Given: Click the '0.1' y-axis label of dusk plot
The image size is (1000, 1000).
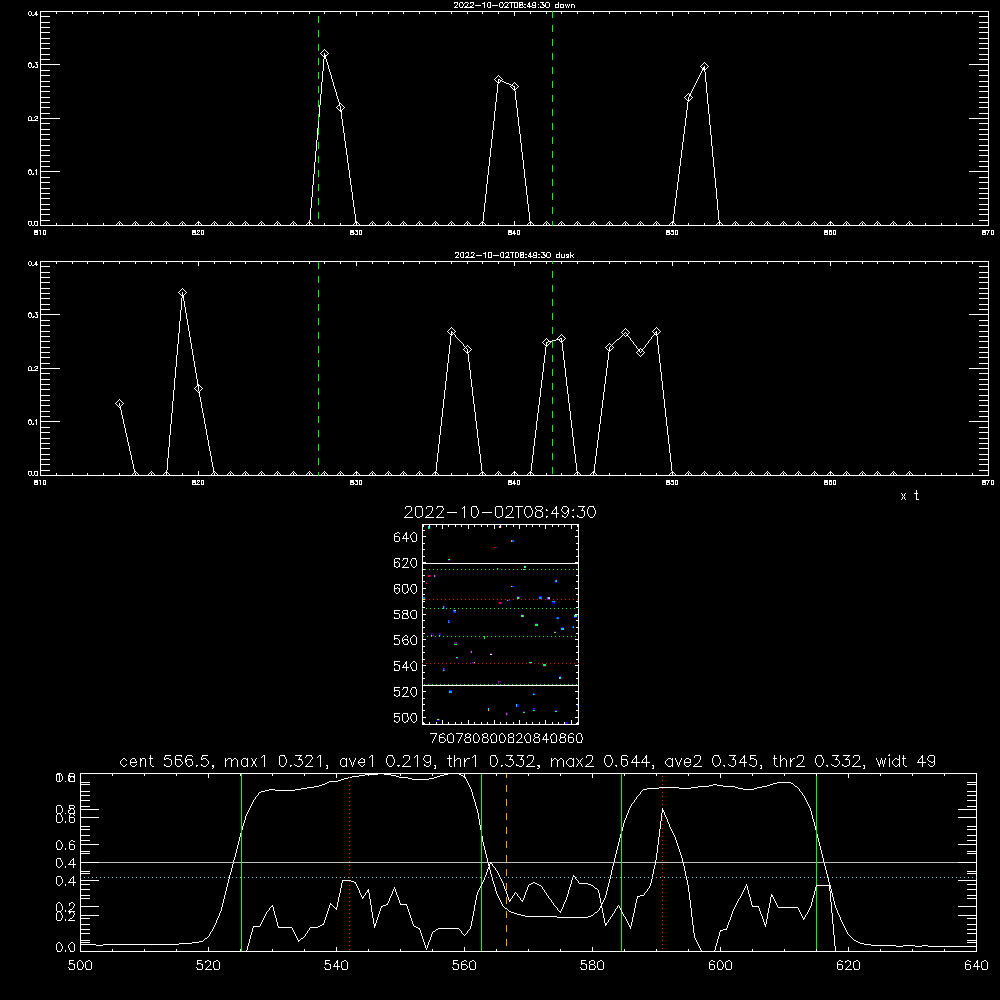Looking at the screenshot, I should (x=33, y=422).
